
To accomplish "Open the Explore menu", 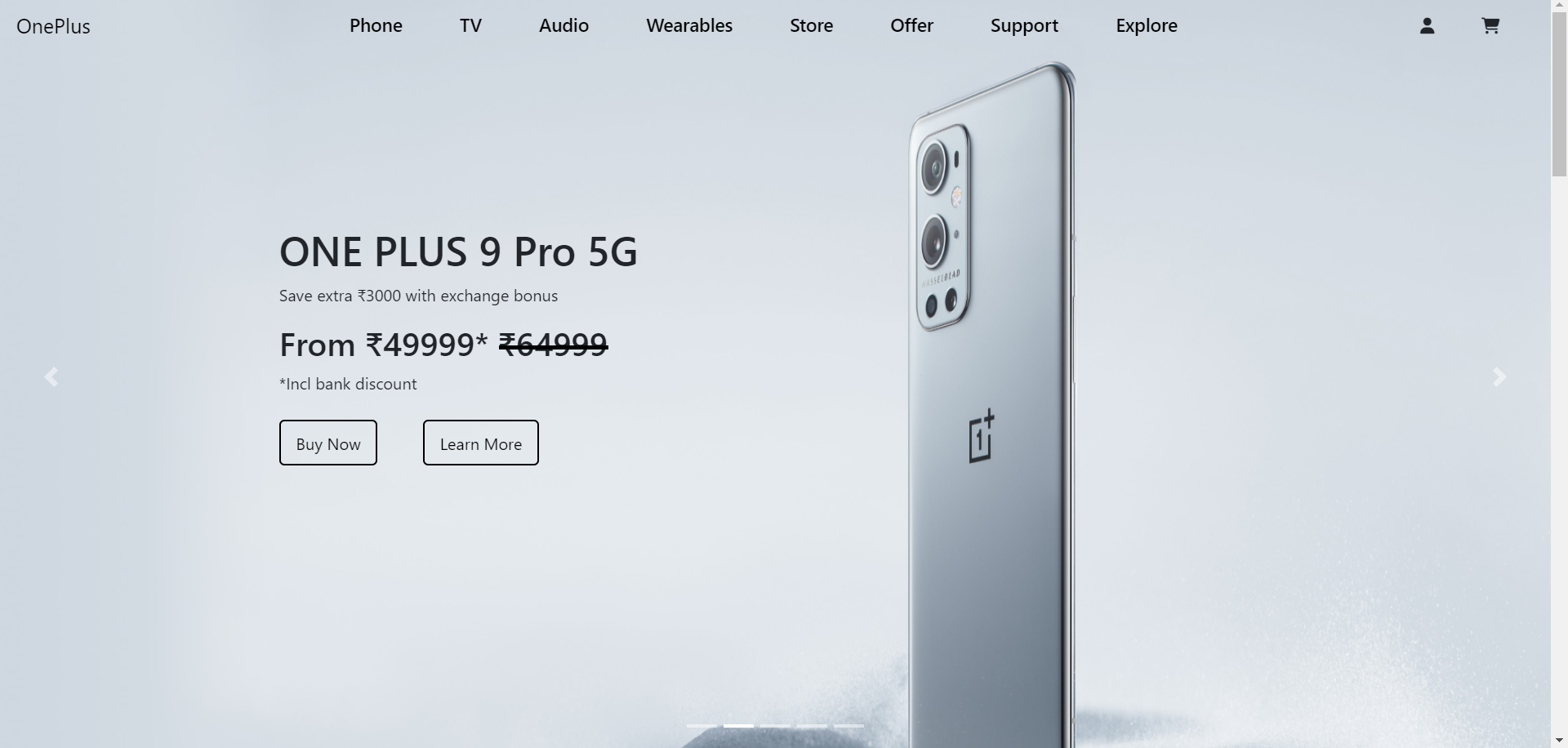I will click(x=1147, y=25).
